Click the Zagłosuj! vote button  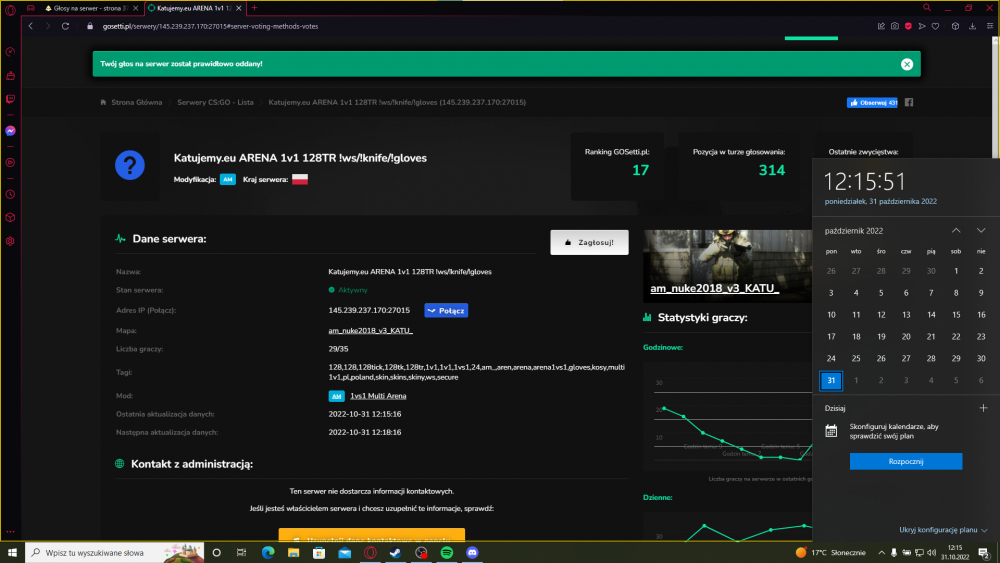(x=589, y=242)
